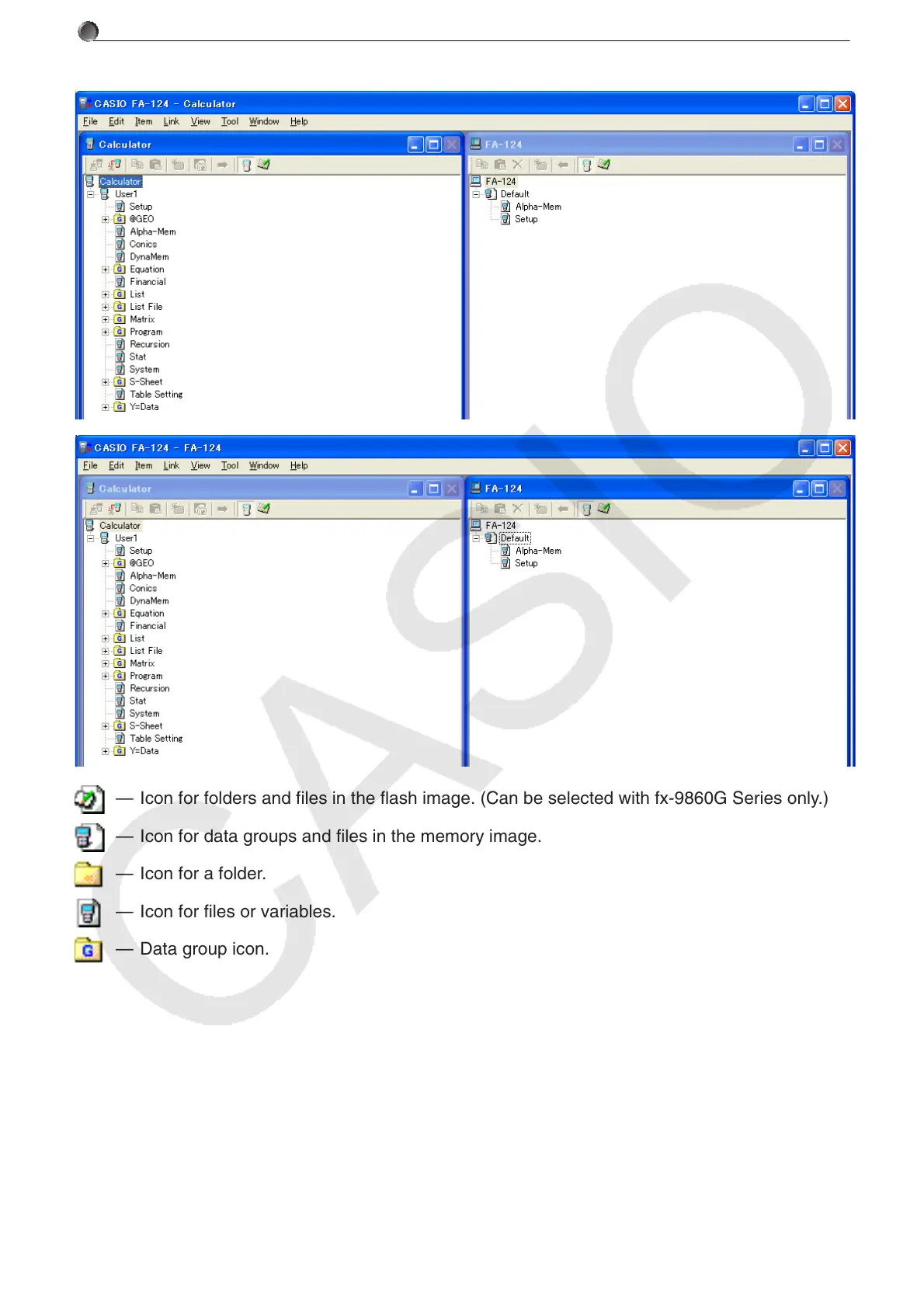The width and height of the screenshot is (924, 1308).
Task: Select DynaMem in the dimmed Calculator pane tree
Action: 149,601
